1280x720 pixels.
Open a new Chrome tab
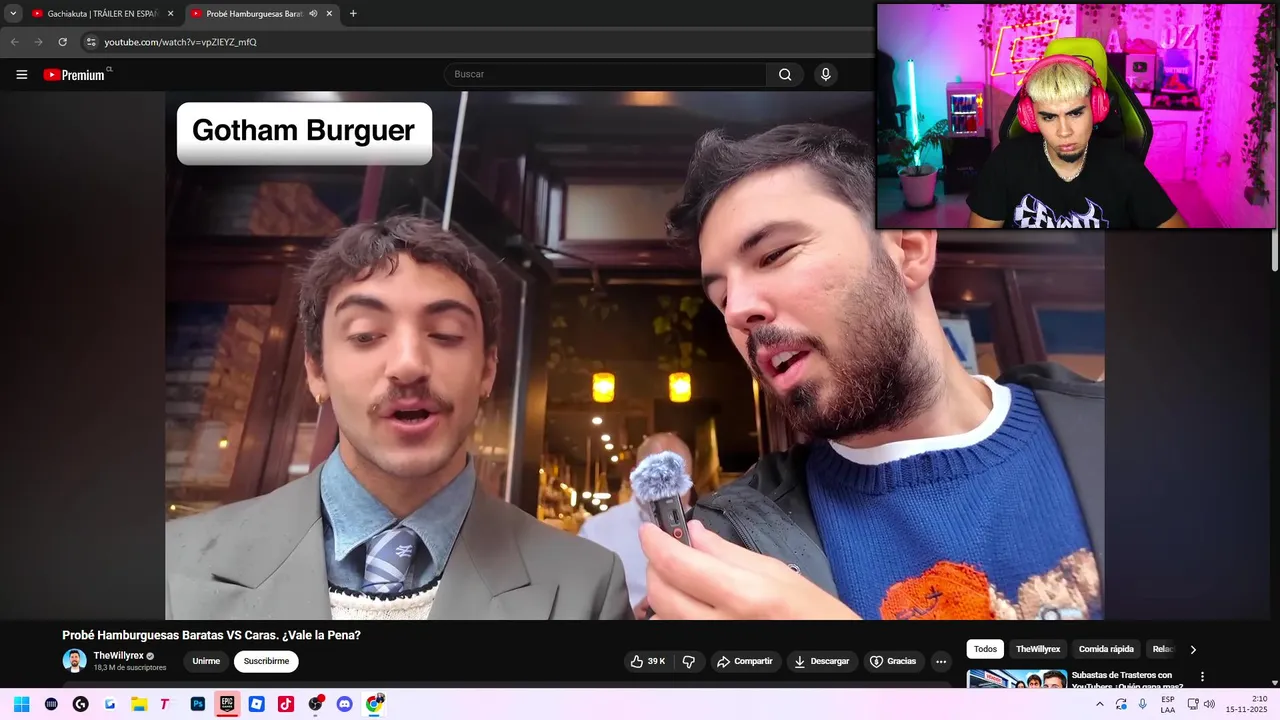pyautogui.click(x=353, y=14)
